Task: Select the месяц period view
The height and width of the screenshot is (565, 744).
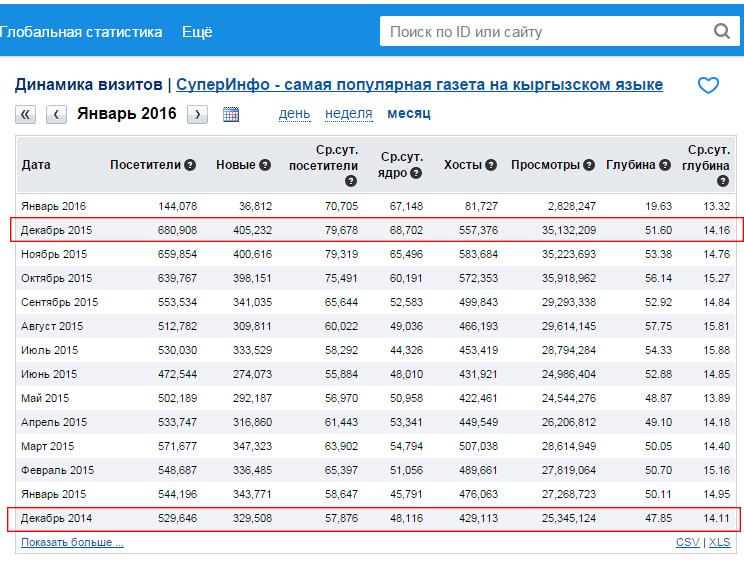Action: pyautogui.click(x=409, y=114)
